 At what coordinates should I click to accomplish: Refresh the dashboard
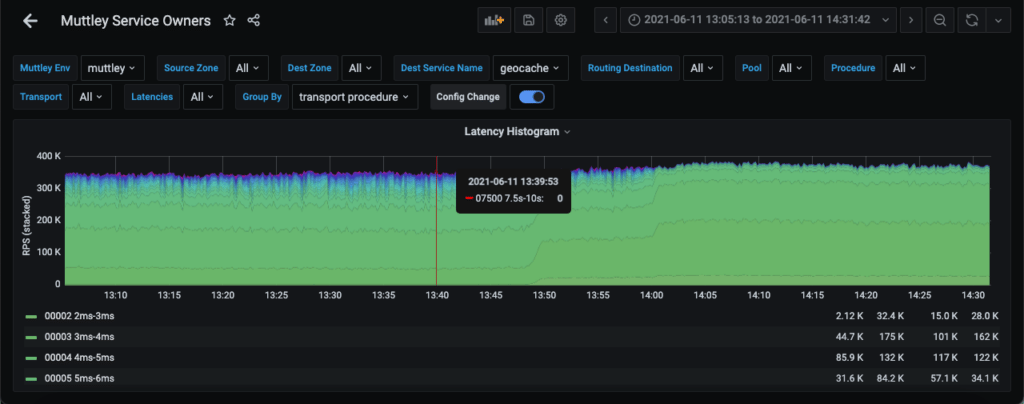click(972, 20)
